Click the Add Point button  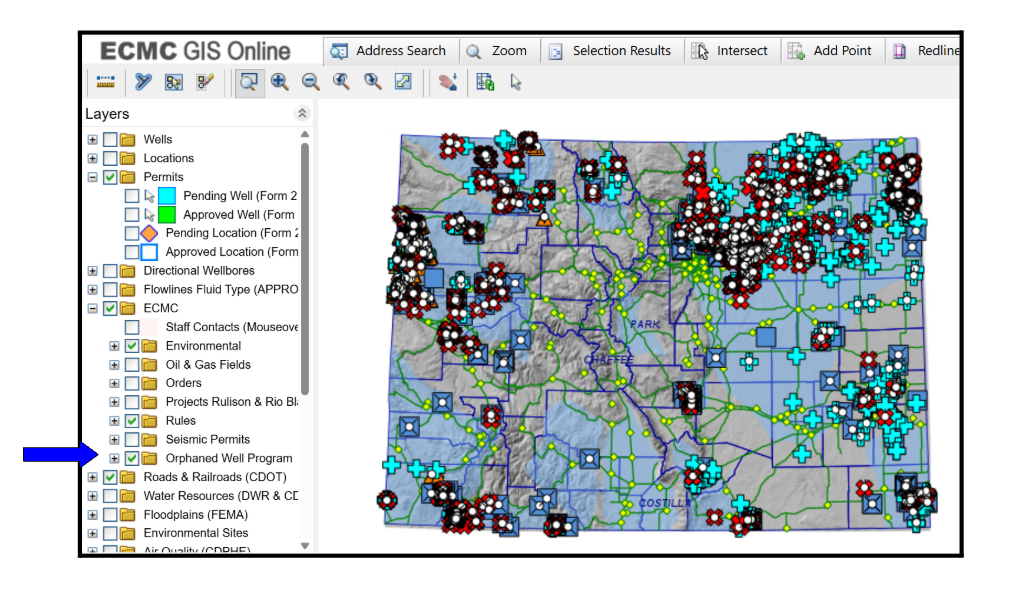coord(832,50)
